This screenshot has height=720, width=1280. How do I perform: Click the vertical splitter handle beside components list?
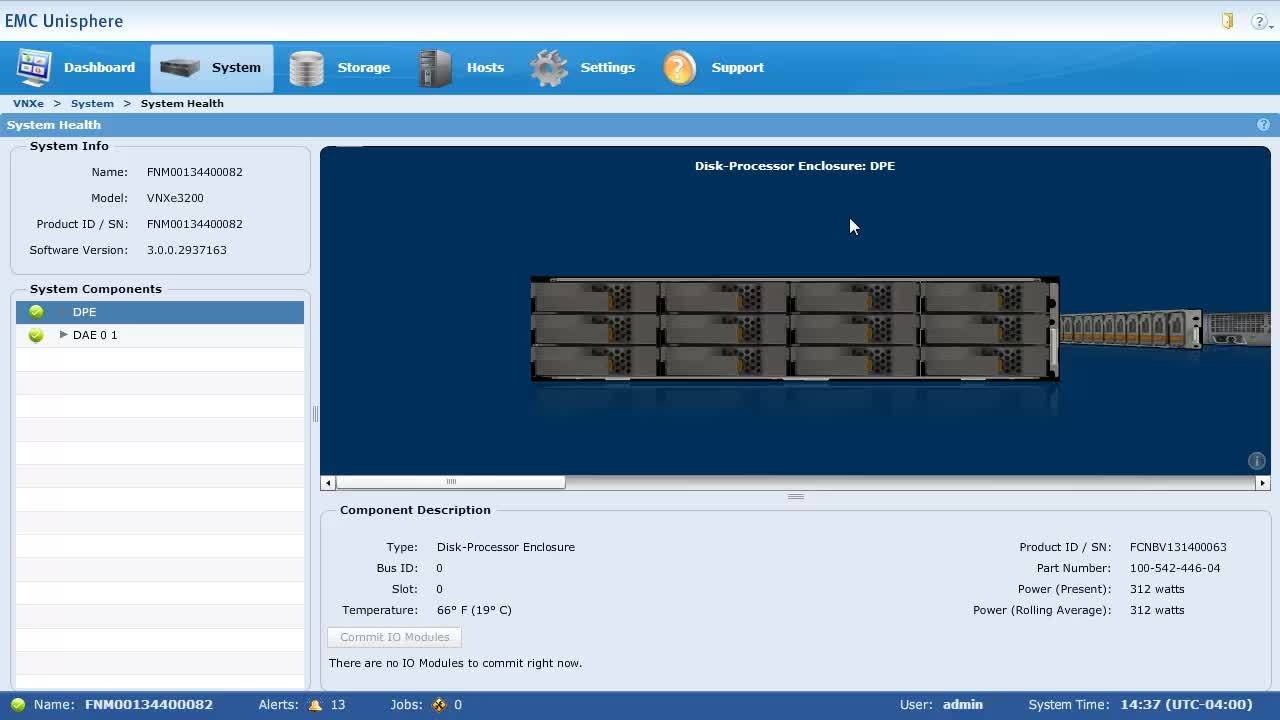click(x=315, y=414)
